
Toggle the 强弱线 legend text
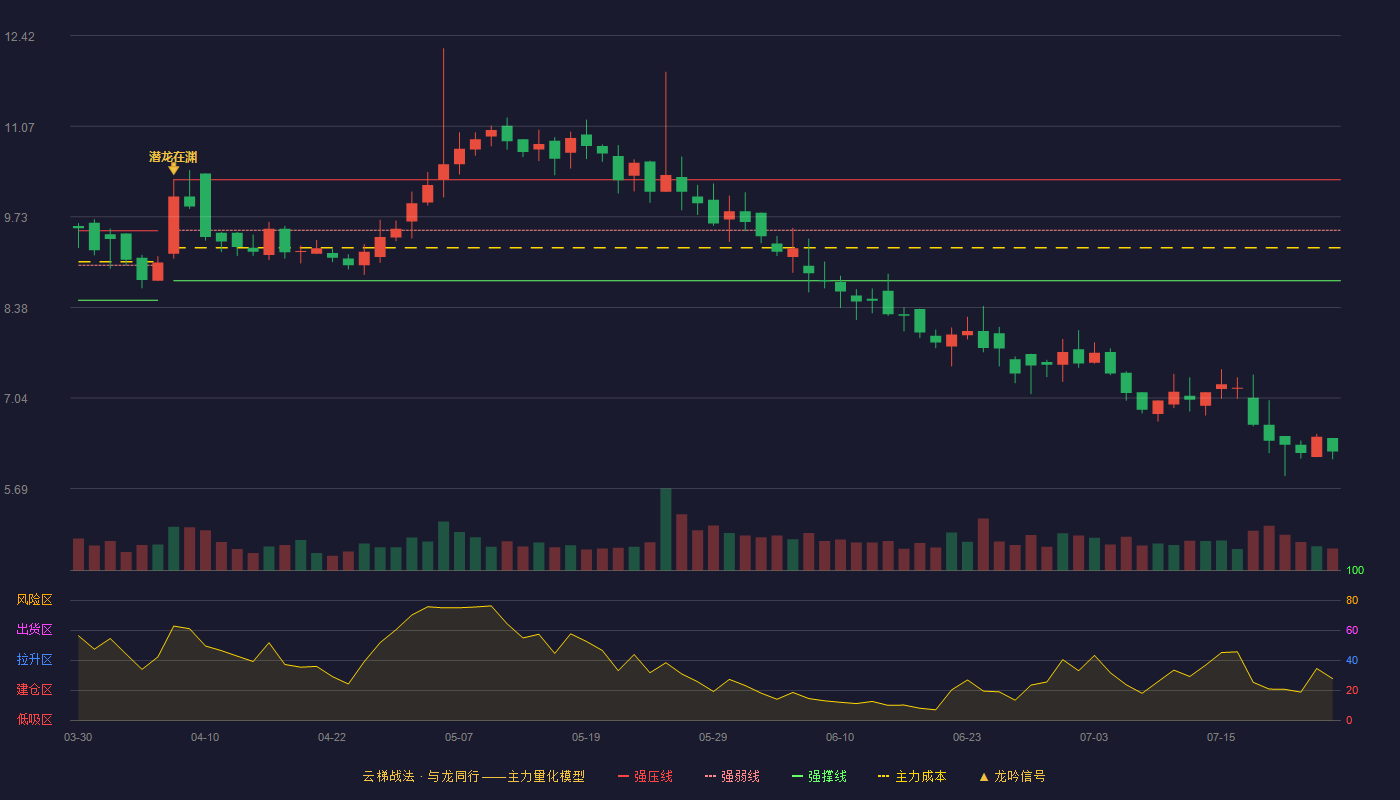(740, 776)
